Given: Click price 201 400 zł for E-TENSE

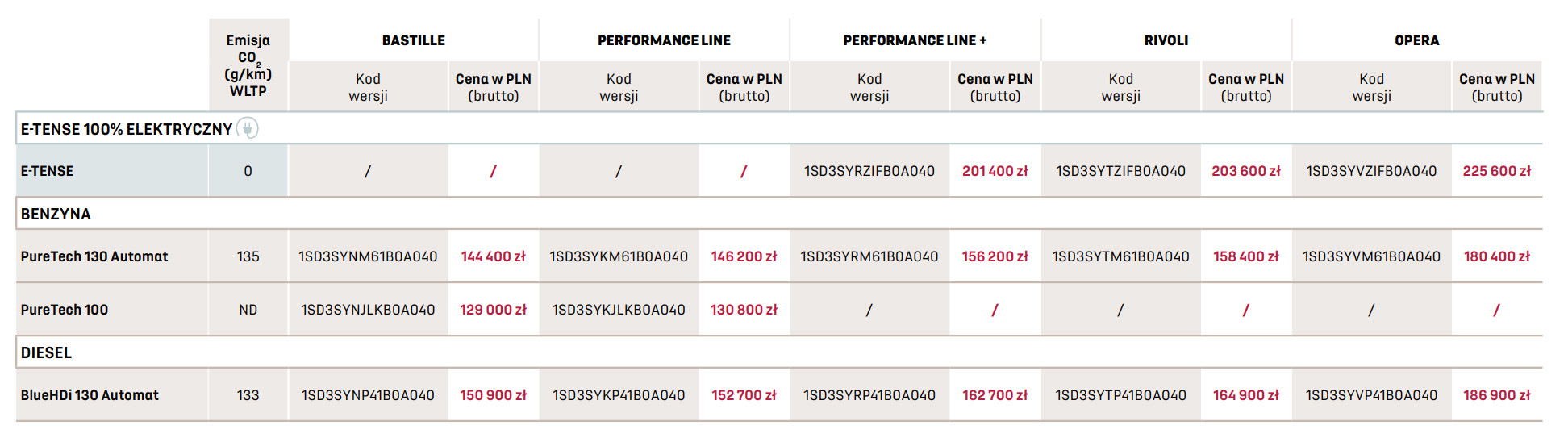Looking at the screenshot, I should (995, 171).
